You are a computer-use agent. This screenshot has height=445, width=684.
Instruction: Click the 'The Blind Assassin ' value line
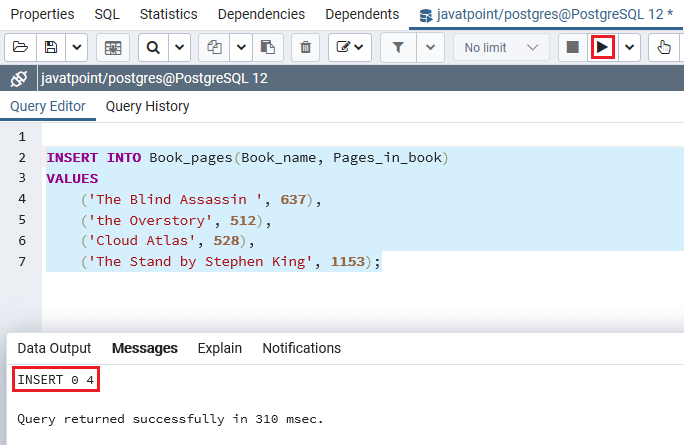coord(201,199)
